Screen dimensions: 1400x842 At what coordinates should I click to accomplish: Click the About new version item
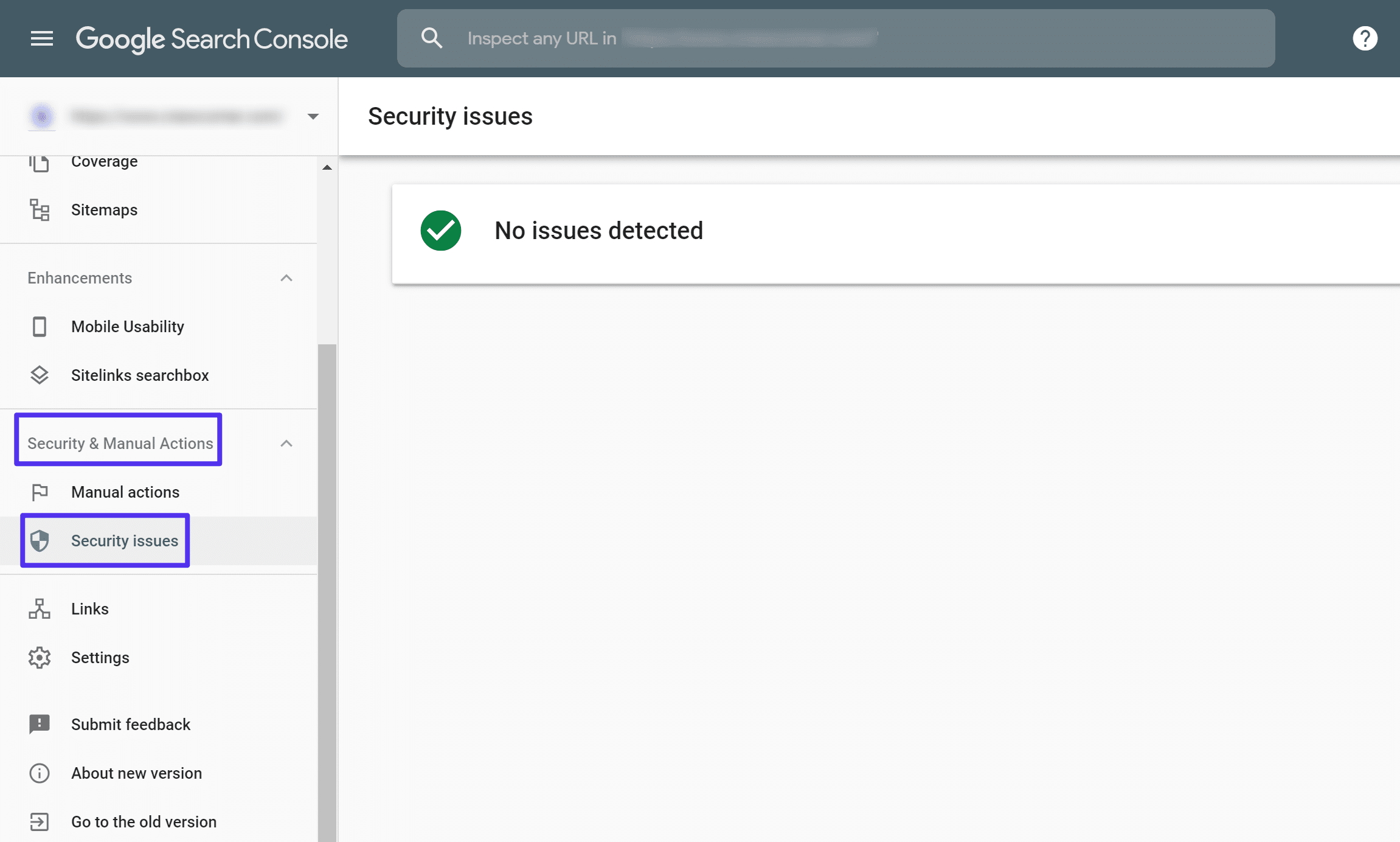(x=136, y=773)
